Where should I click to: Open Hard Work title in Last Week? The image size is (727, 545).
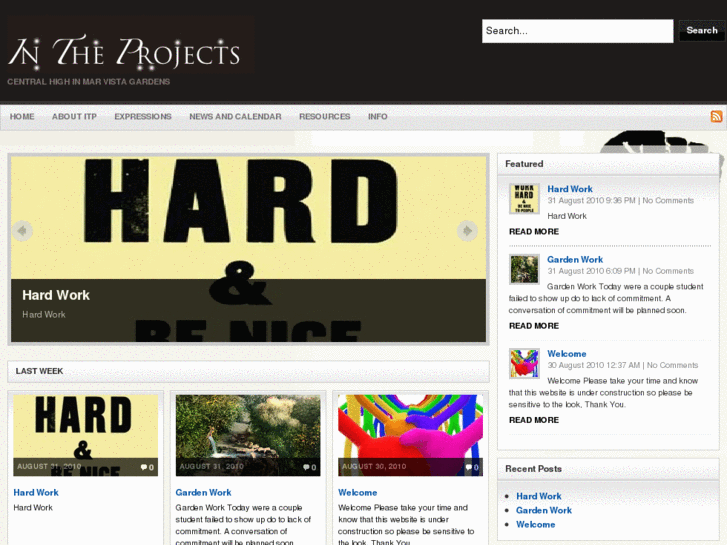[x=36, y=493]
